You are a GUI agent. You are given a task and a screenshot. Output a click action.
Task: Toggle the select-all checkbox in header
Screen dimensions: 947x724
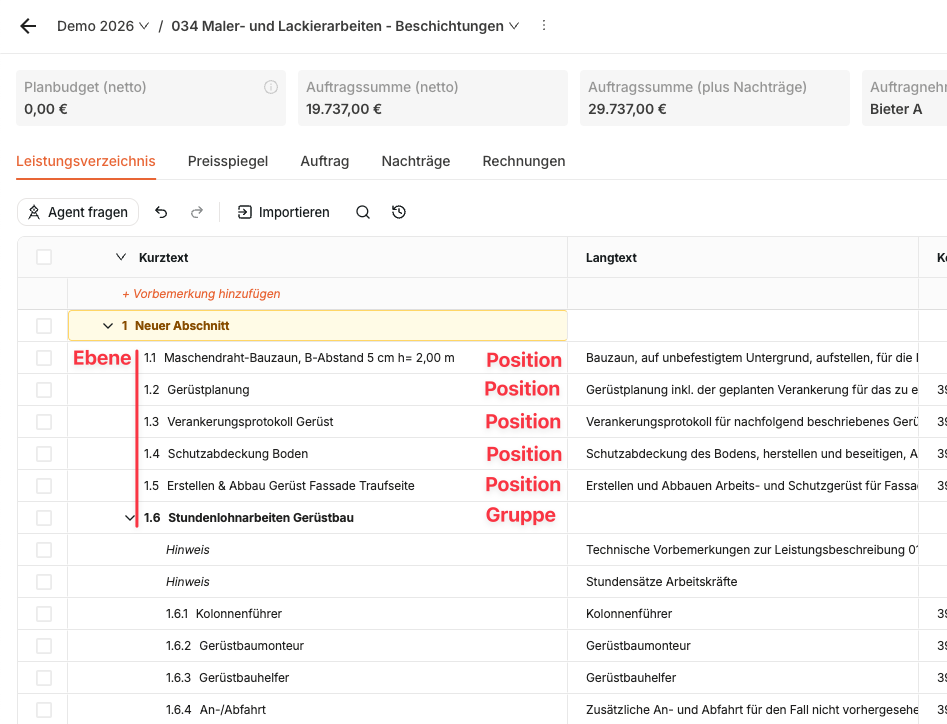tap(44, 257)
